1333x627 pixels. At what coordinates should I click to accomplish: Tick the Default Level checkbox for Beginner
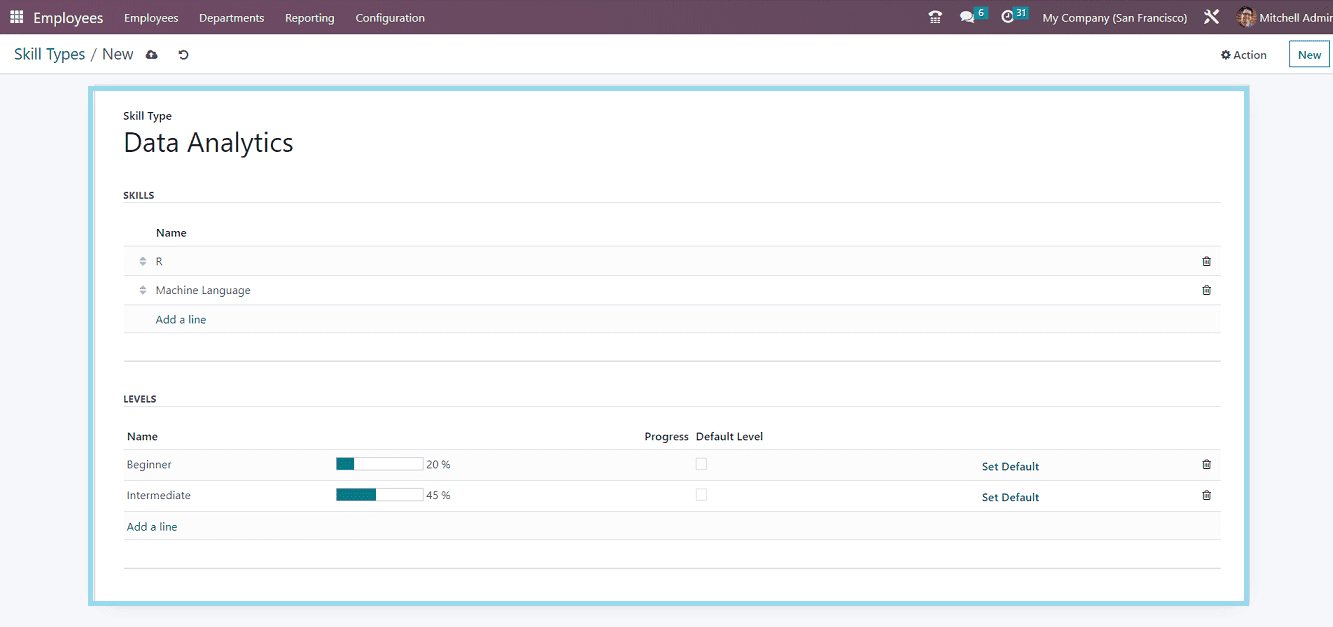point(701,464)
